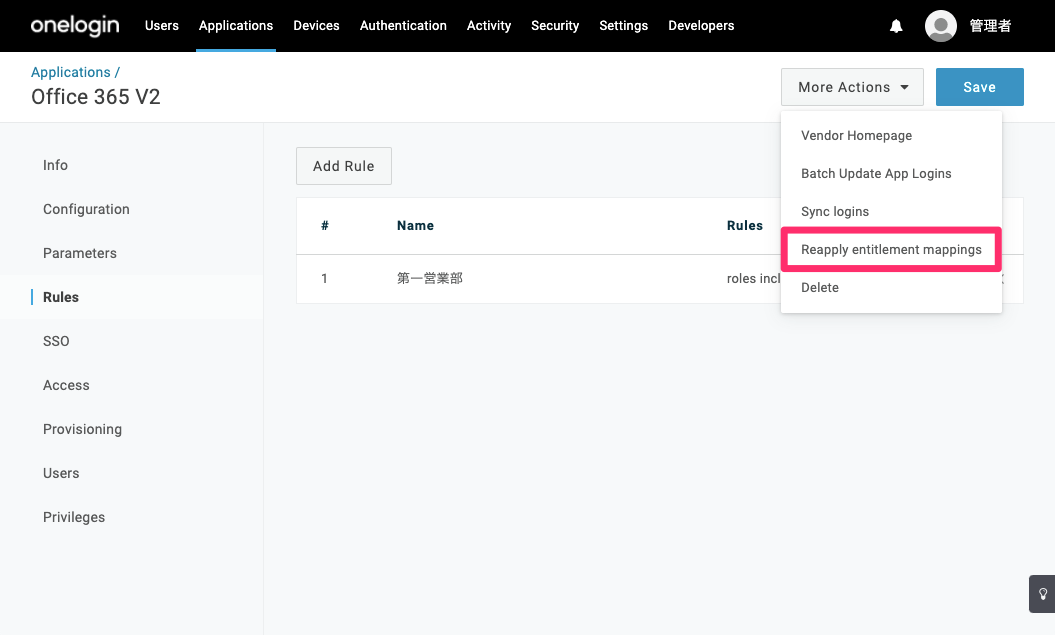1055x635 pixels.
Task: Switch to the SSO tab
Action: click(x=56, y=341)
